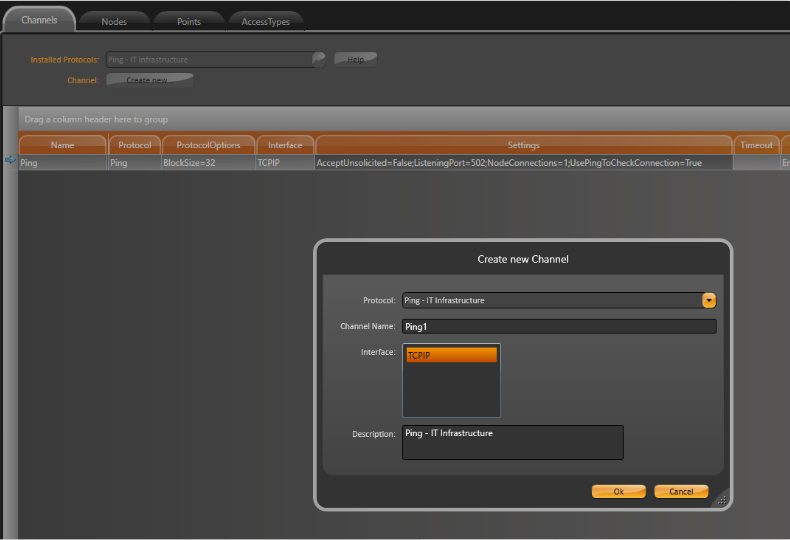Click the Help button
This screenshot has height=540, width=790.
(355, 59)
